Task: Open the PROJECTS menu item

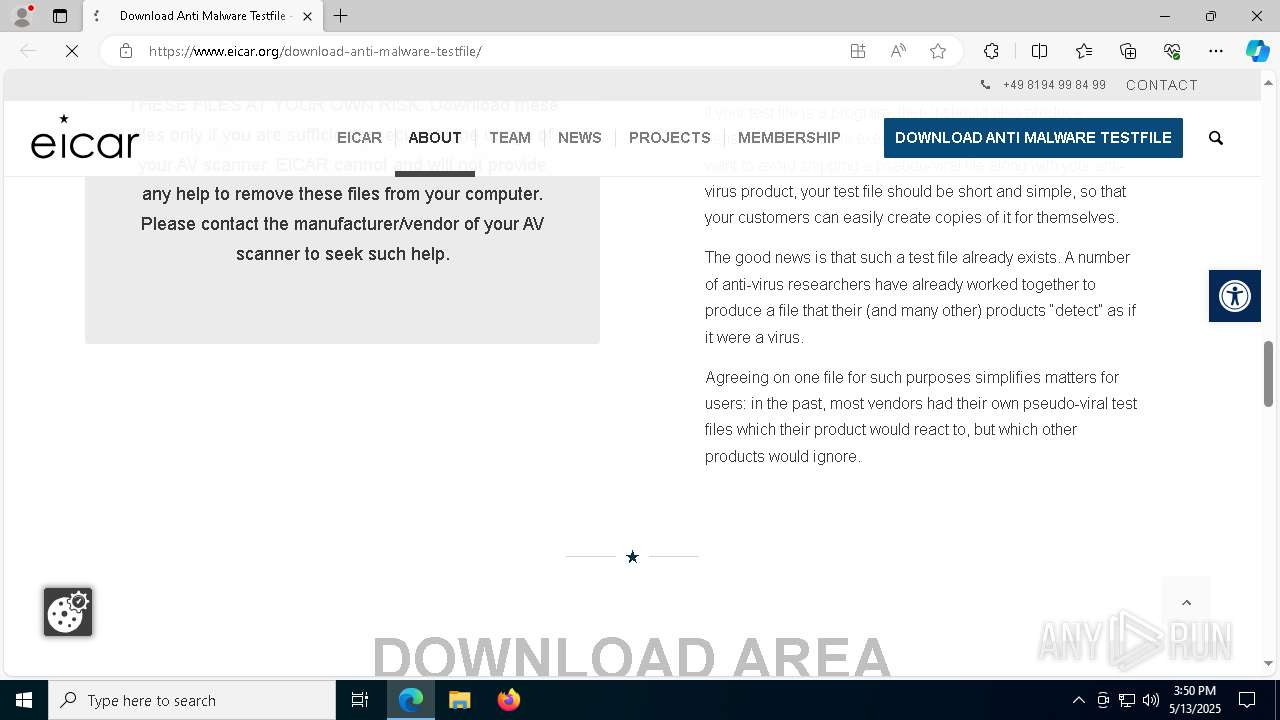Action: click(670, 138)
